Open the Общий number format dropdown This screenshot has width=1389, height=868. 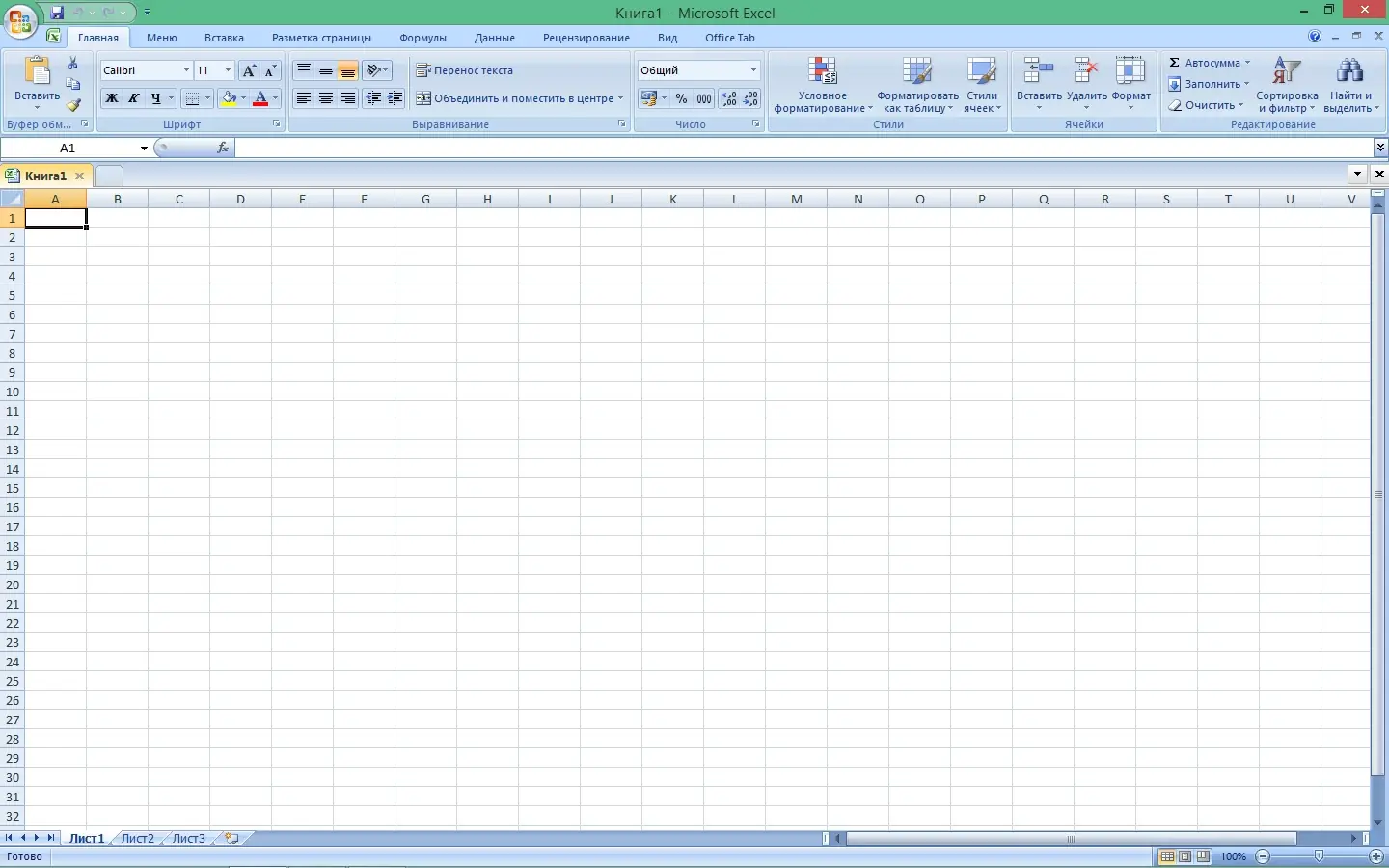(x=753, y=70)
